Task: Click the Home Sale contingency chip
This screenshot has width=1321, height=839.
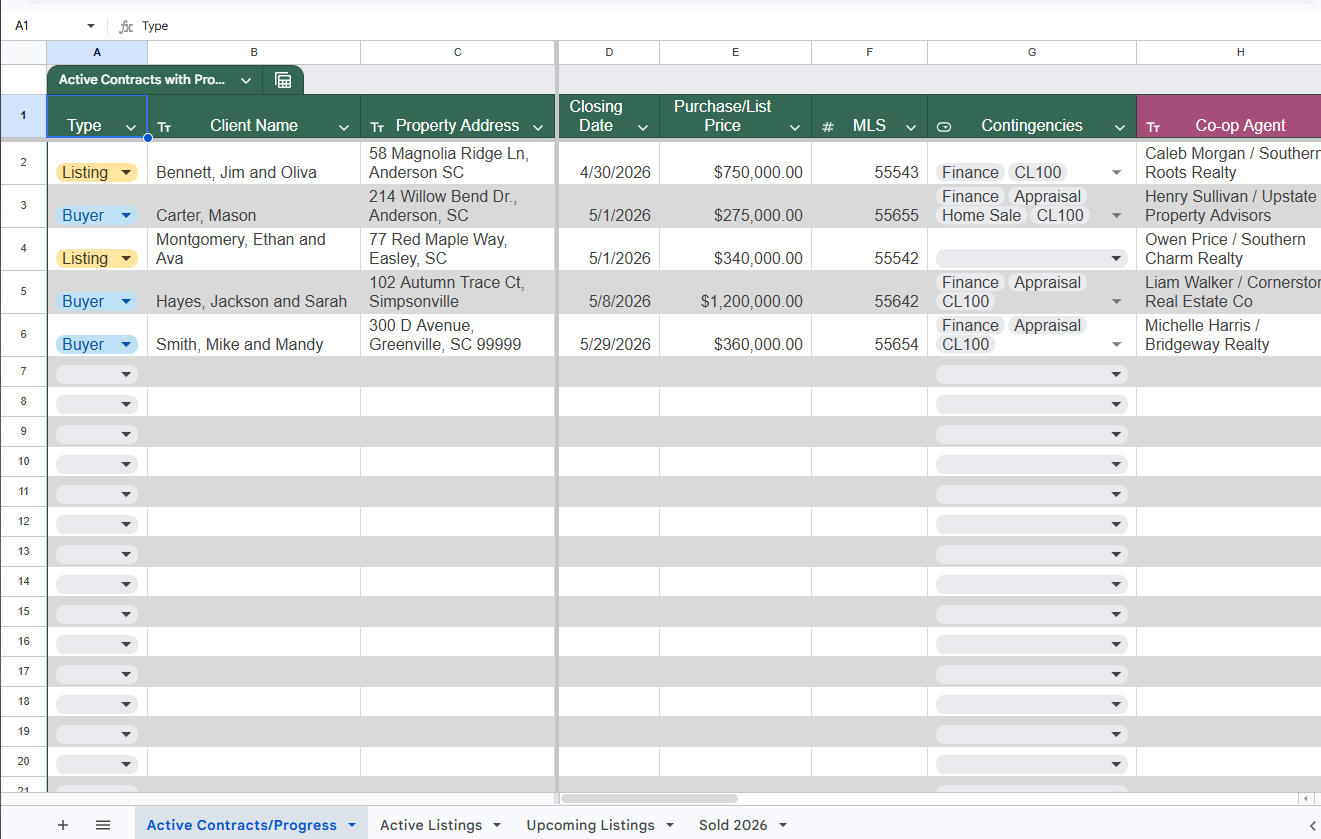Action: point(981,215)
